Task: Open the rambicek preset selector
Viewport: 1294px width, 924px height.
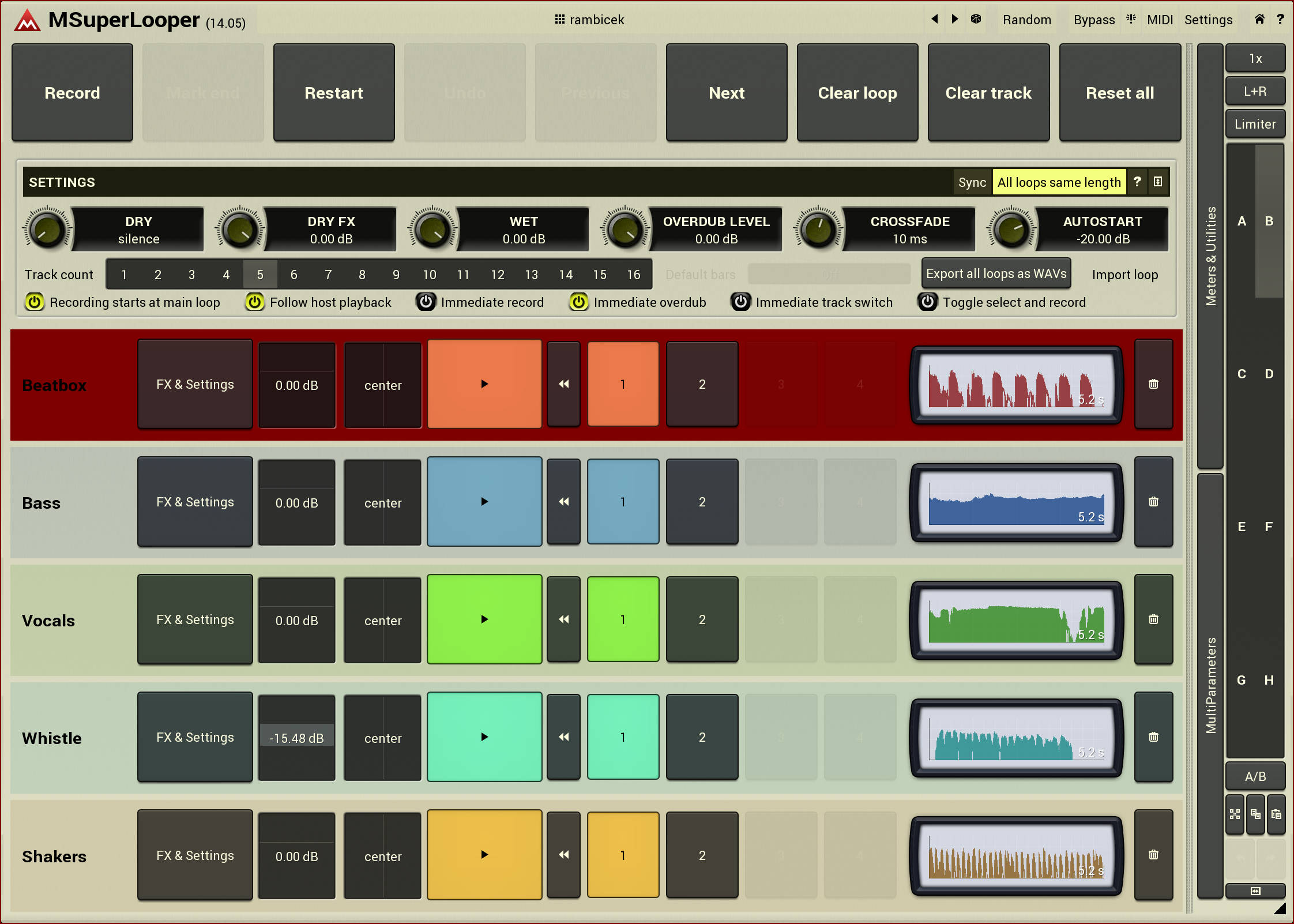Action: pyautogui.click(x=589, y=20)
